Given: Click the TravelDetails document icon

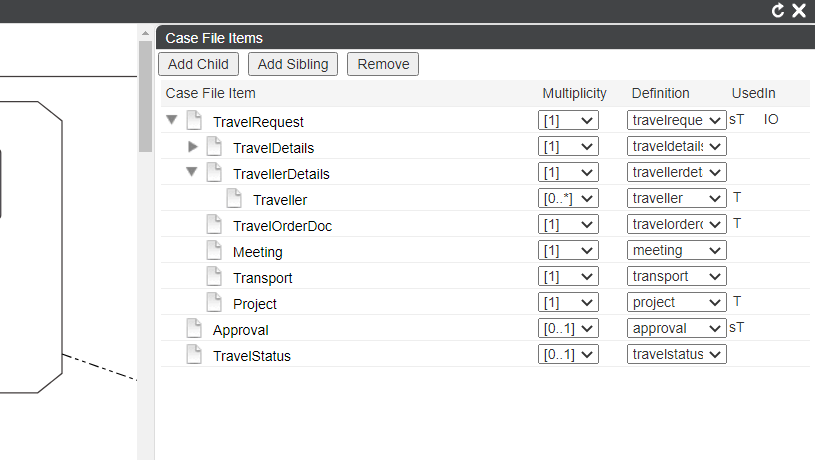Looking at the screenshot, I should click(x=214, y=146).
